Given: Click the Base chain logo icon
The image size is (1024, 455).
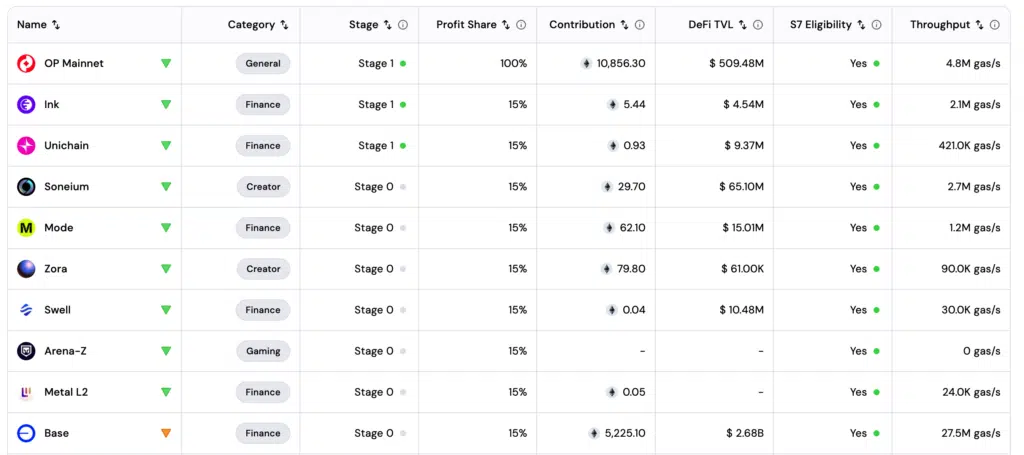Looking at the screenshot, I should tap(26, 433).
